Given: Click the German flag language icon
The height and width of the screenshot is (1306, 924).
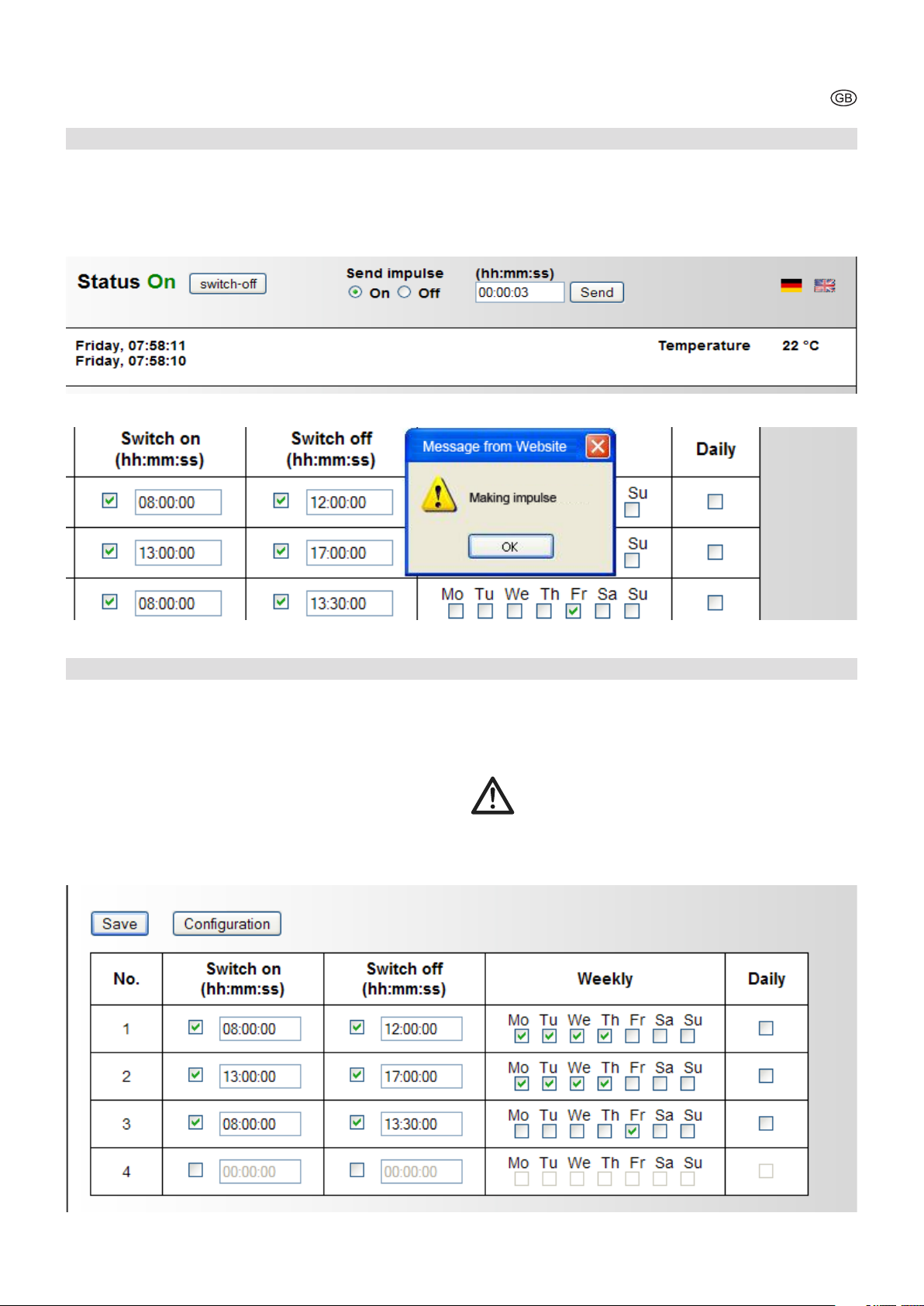Looking at the screenshot, I should coord(791,285).
